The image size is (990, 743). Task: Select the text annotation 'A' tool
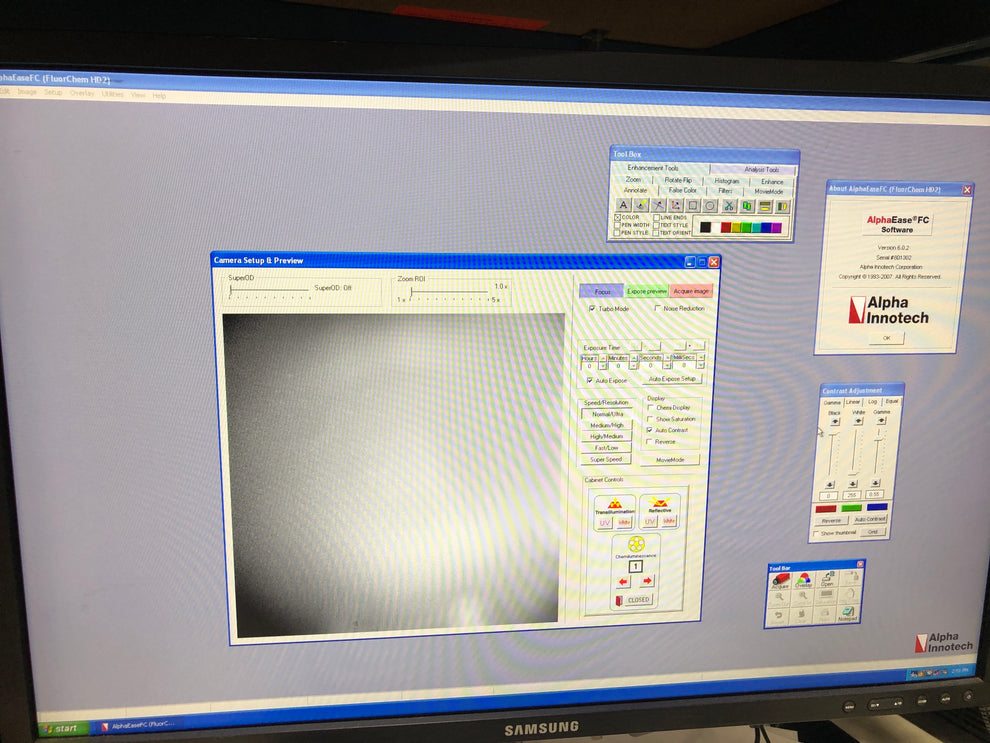(623, 206)
